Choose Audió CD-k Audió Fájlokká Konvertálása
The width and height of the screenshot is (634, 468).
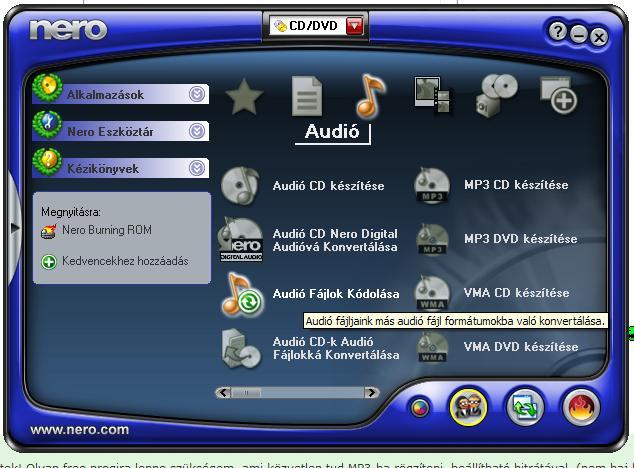336,348
